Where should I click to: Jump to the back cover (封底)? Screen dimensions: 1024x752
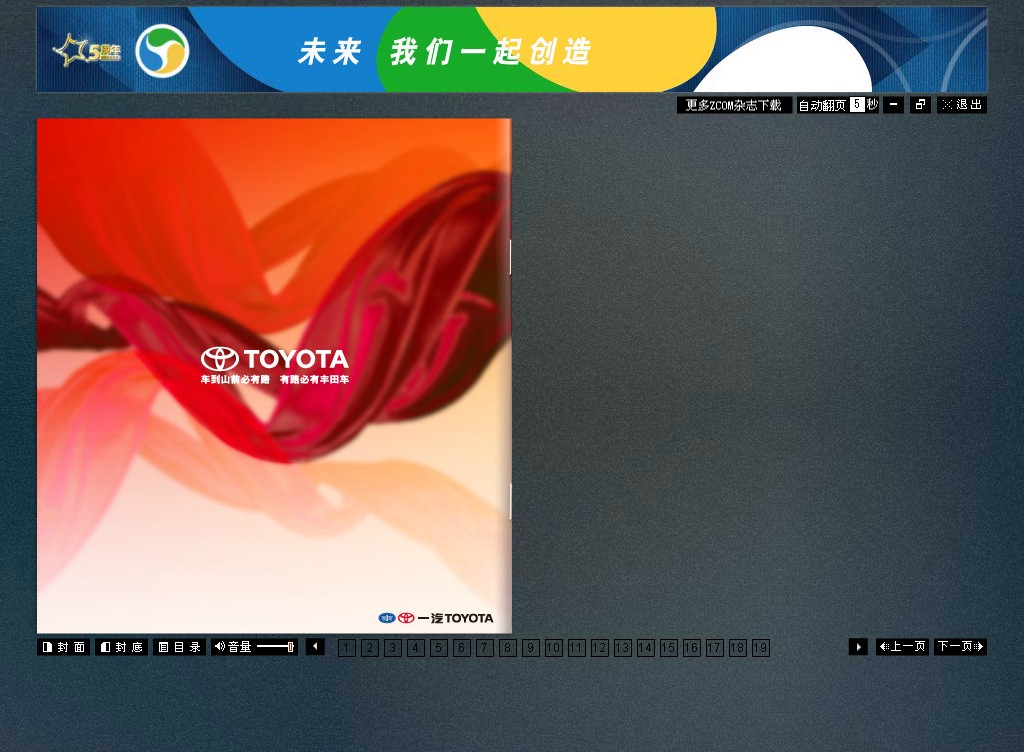pos(121,647)
